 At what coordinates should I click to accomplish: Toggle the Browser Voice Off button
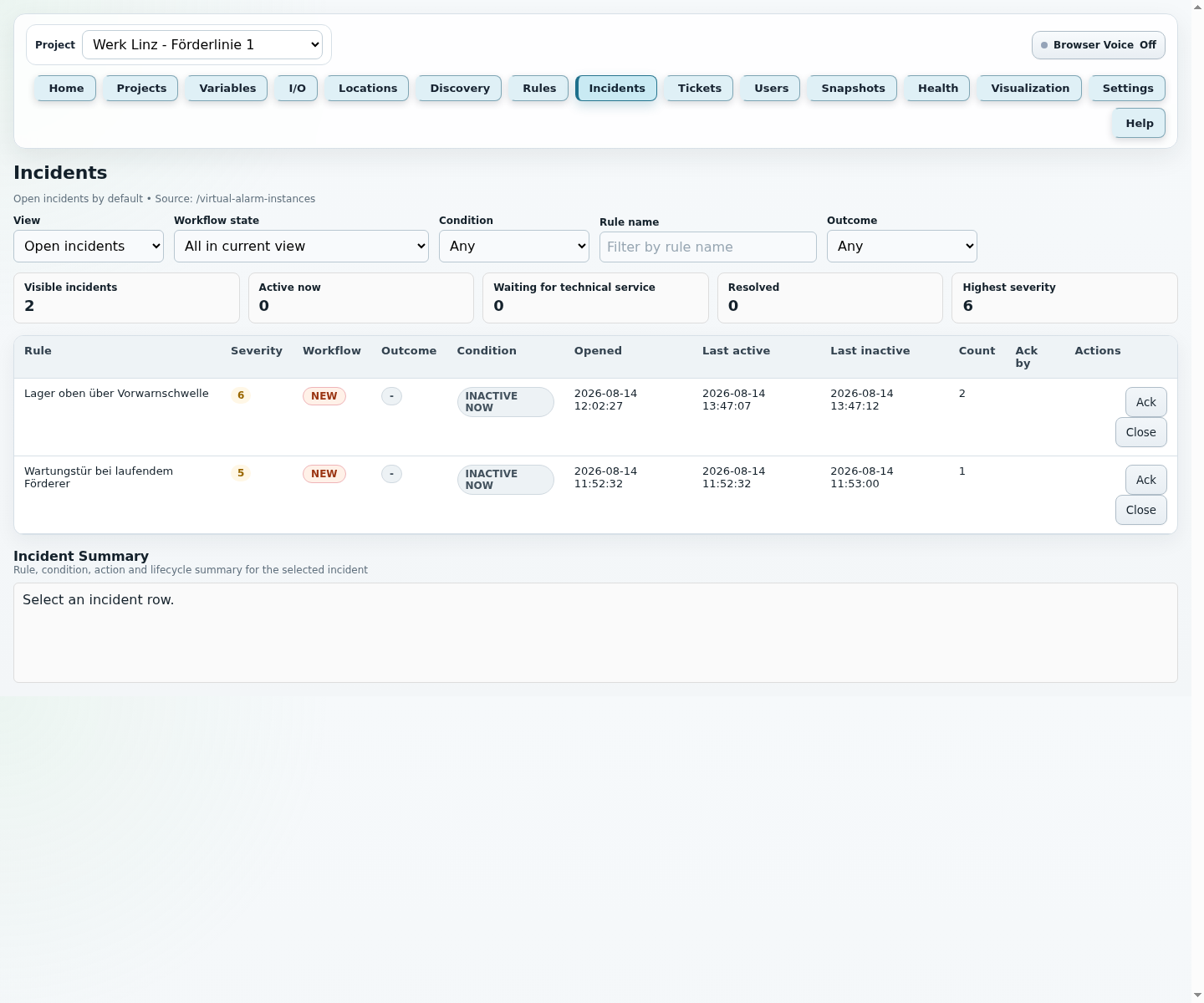point(1098,45)
